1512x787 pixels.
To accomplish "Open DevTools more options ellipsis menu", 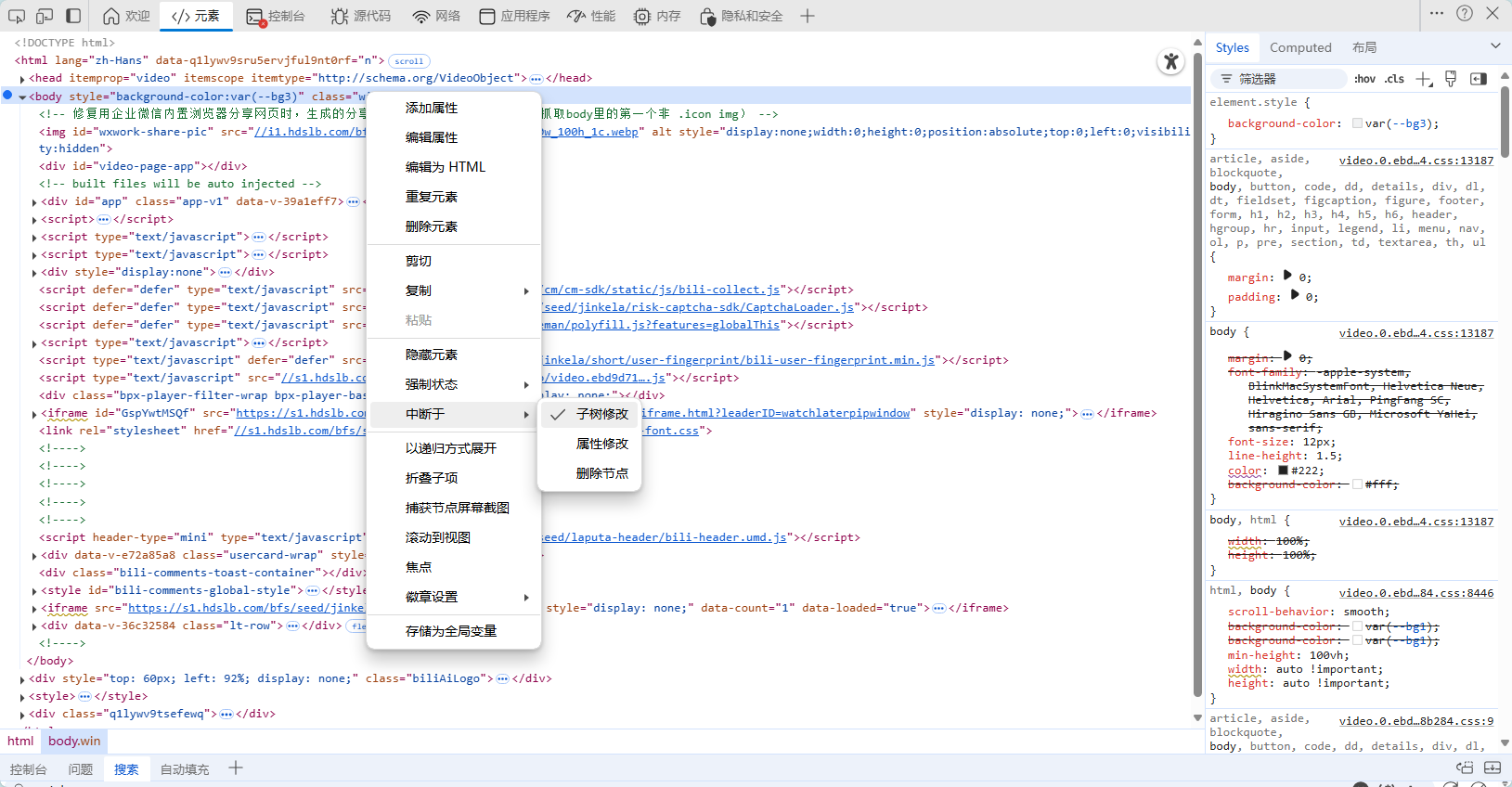I will tap(1437, 13).
